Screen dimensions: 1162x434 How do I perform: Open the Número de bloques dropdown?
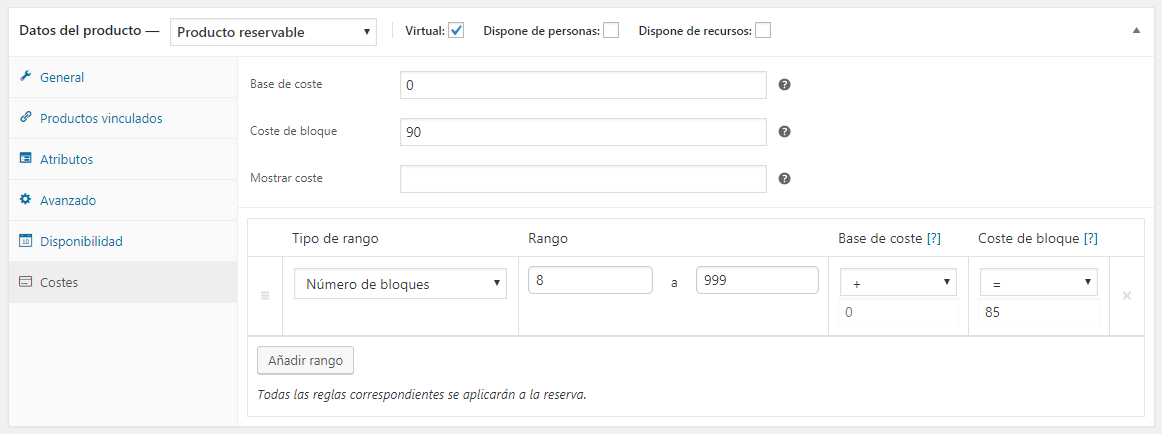pyautogui.click(x=400, y=284)
